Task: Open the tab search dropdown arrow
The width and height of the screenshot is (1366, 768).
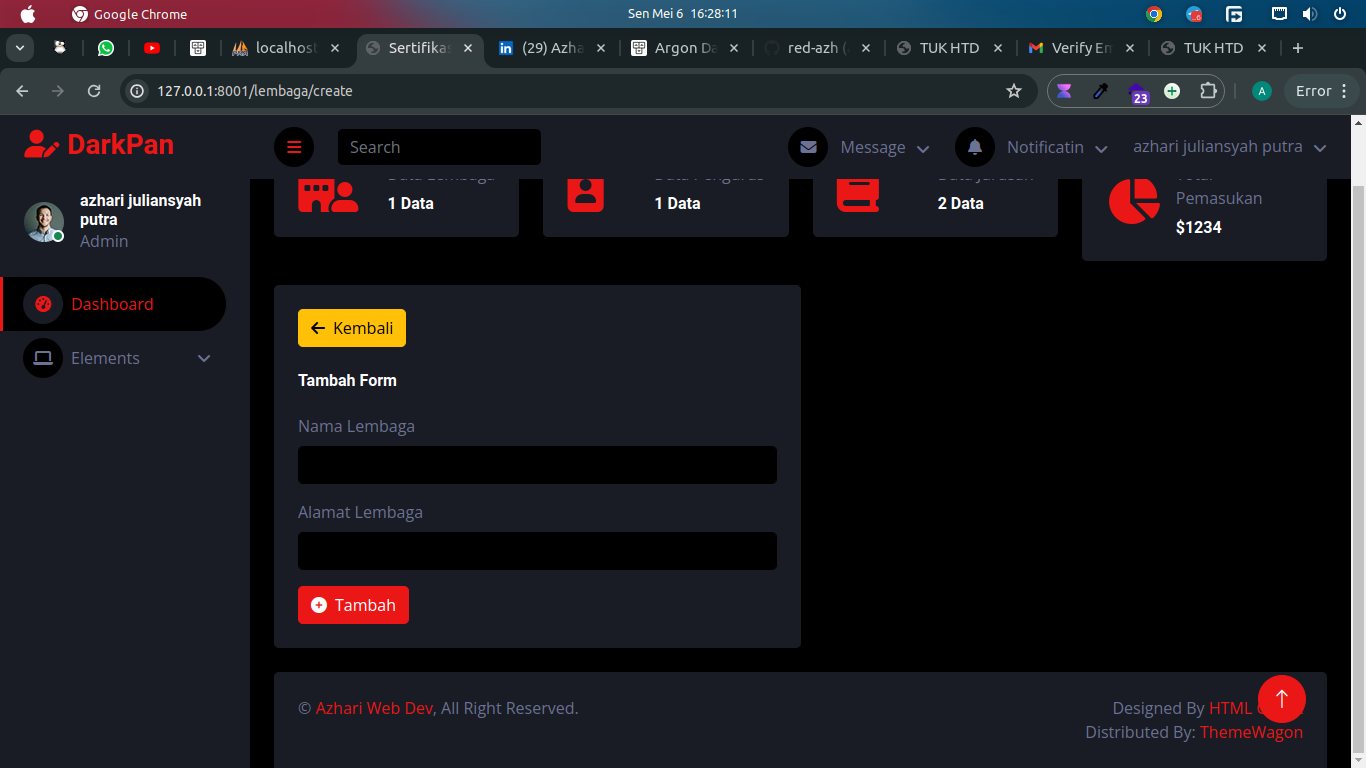Action: [19, 48]
